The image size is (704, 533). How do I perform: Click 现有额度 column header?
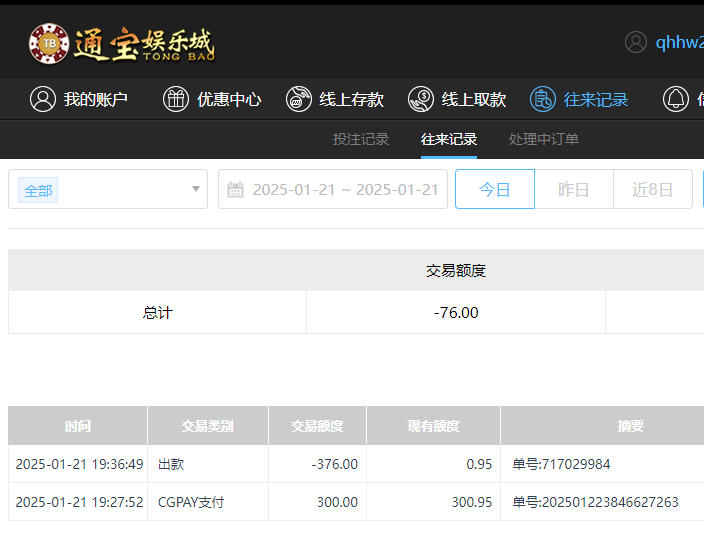(x=433, y=426)
